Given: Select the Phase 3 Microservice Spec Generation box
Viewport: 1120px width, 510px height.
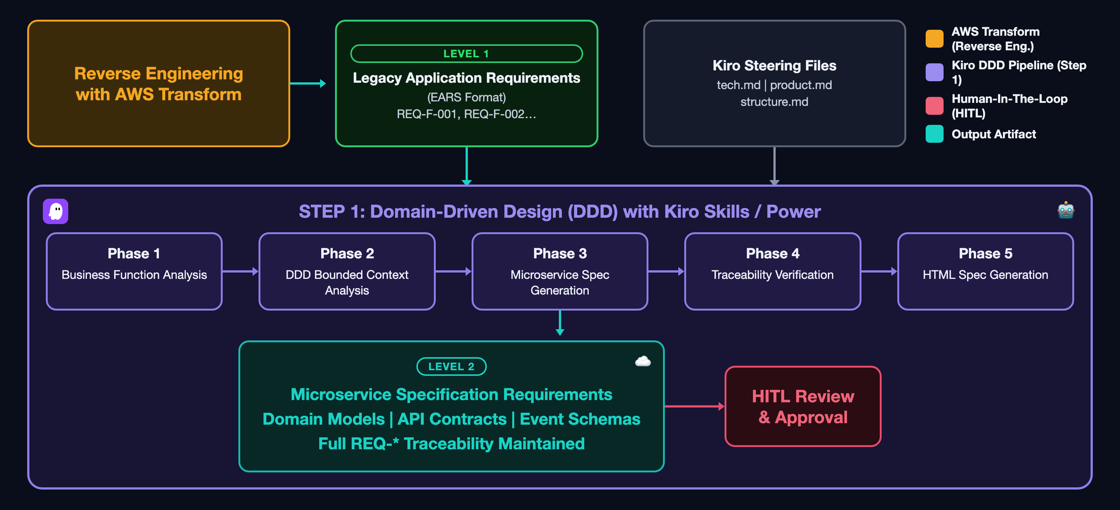Looking at the screenshot, I should [x=560, y=271].
